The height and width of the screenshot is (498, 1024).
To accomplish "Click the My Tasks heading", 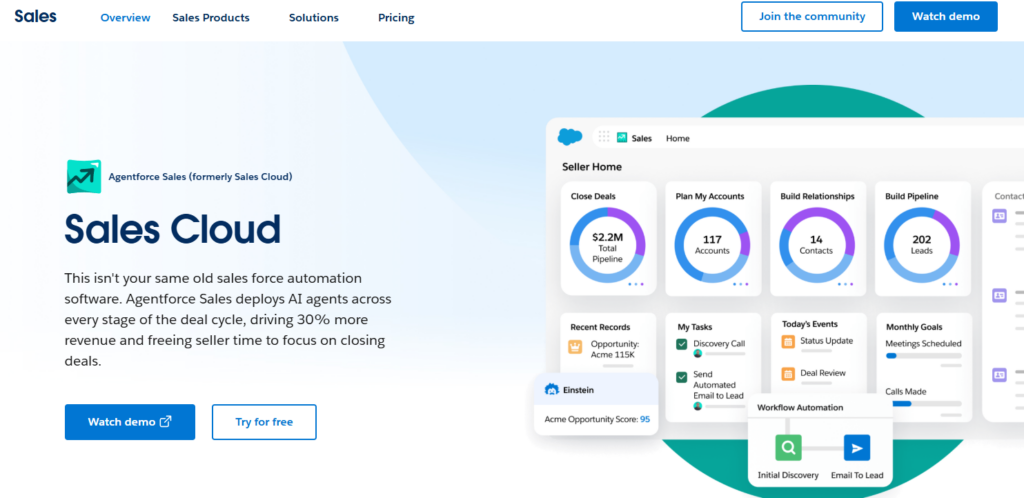I will tap(695, 327).
